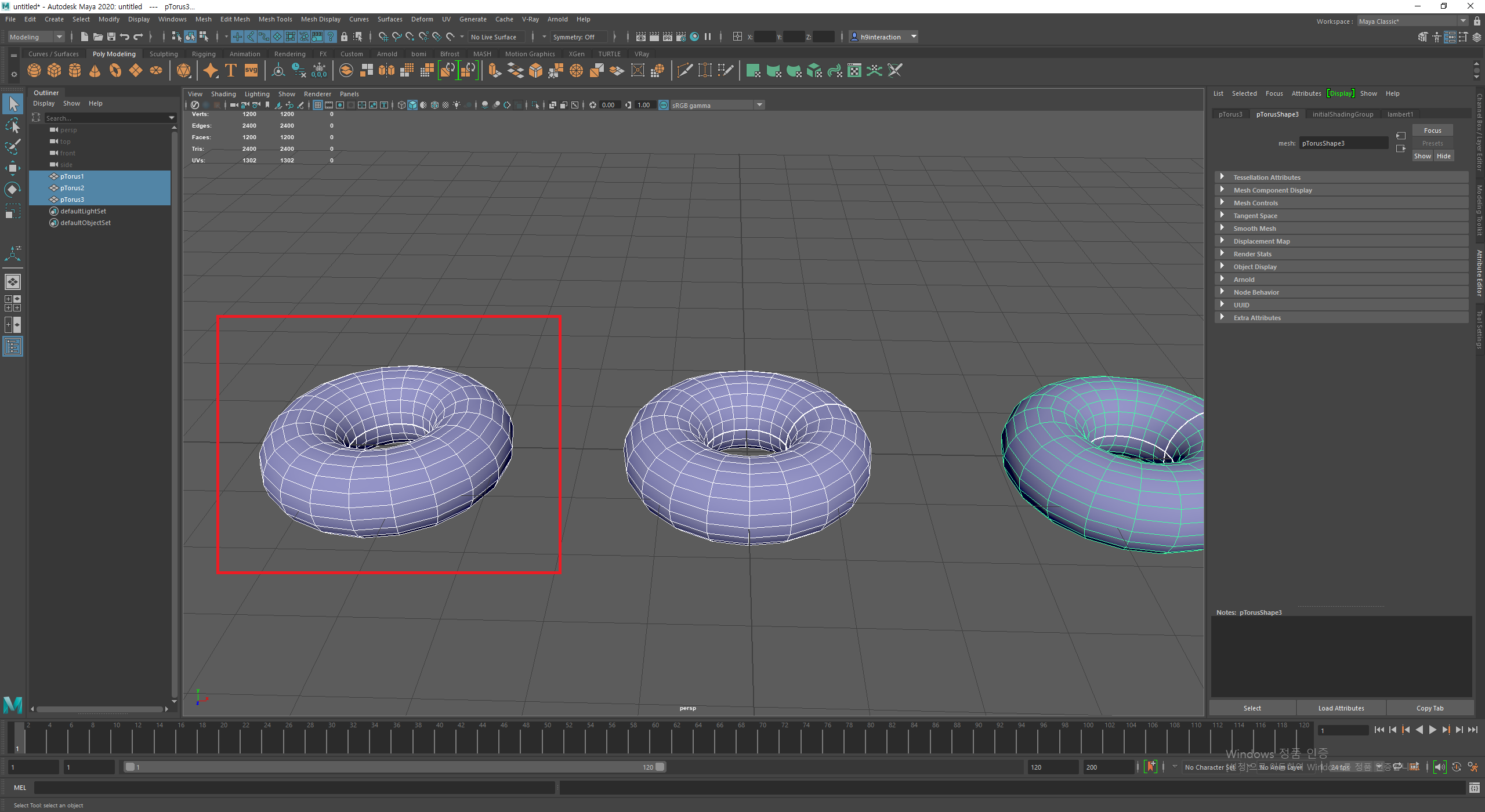
Task: Open the Modeling menu set dropdown
Action: (58, 37)
